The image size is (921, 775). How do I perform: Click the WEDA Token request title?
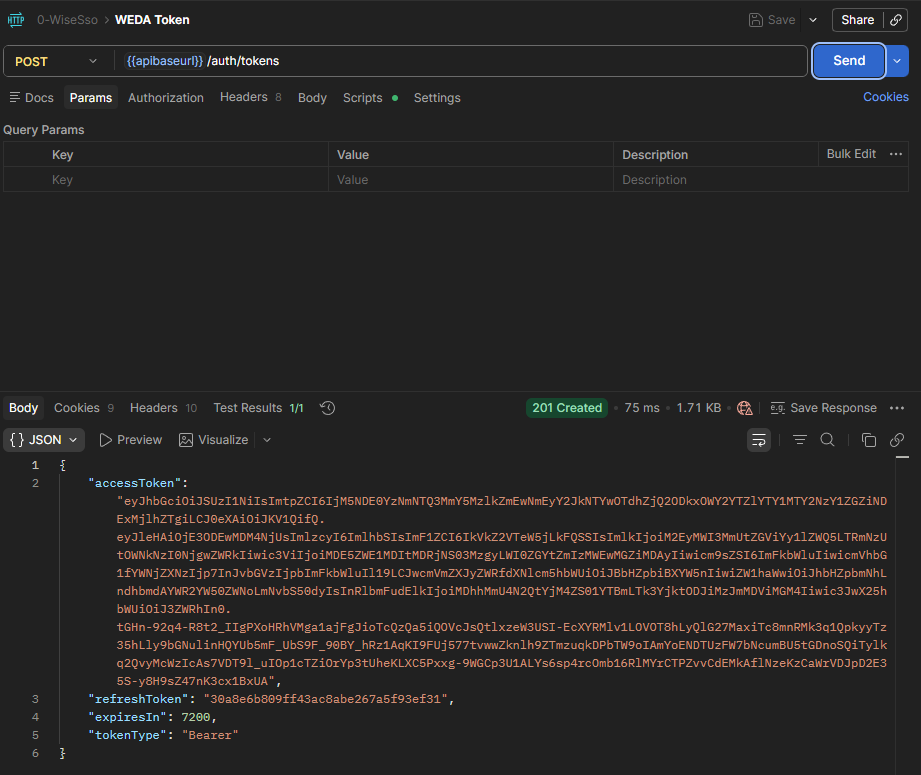click(152, 20)
